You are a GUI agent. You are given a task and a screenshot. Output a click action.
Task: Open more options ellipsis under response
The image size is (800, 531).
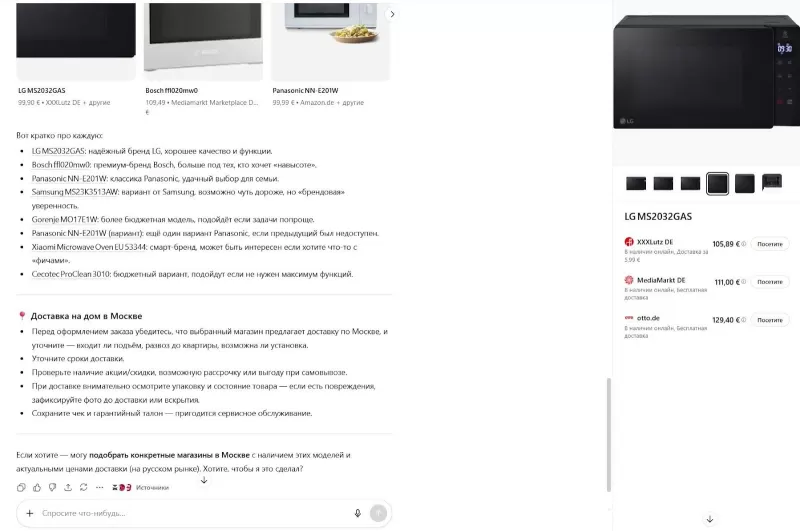click(x=99, y=488)
